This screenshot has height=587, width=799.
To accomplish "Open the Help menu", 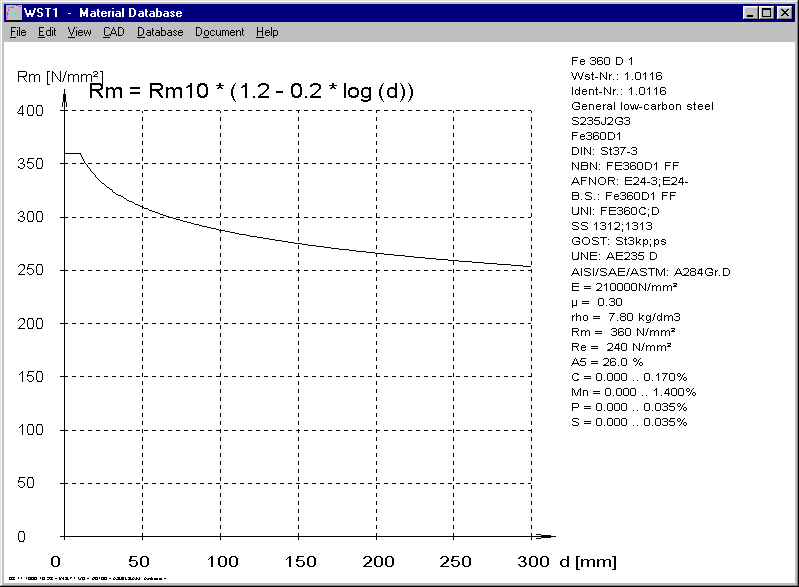I will point(267,32).
